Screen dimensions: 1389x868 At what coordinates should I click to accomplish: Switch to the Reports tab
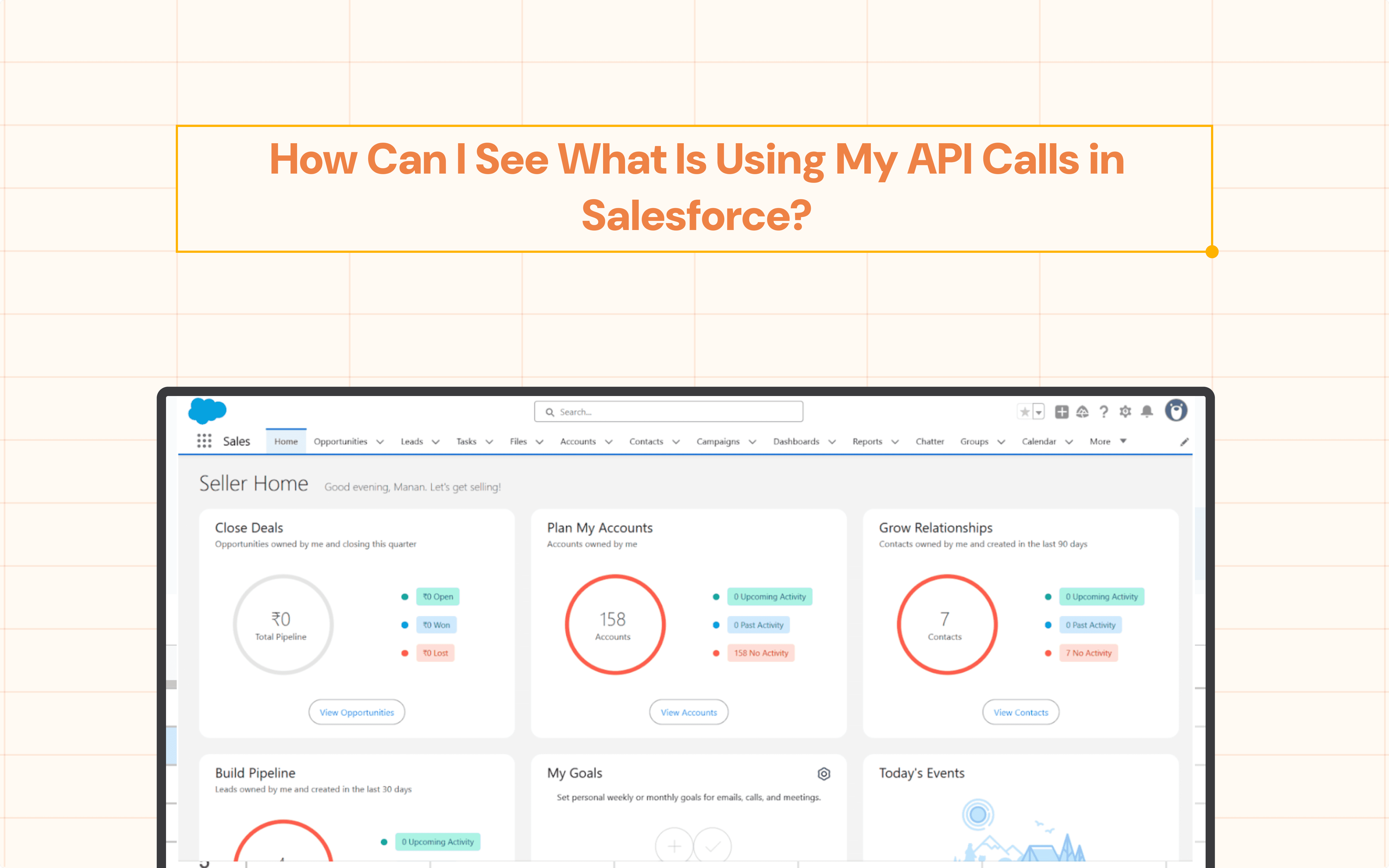[x=867, y=442]
